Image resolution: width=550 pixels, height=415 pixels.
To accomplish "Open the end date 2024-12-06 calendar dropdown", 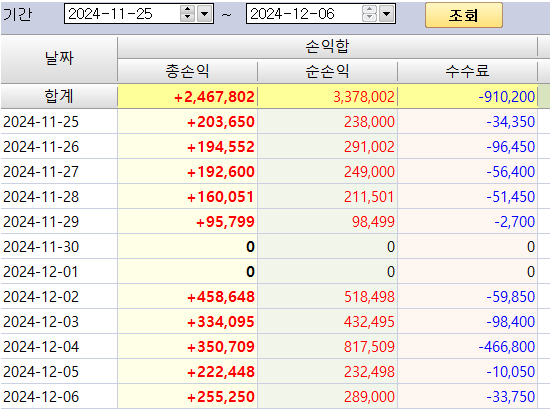I will coord(387,14).
